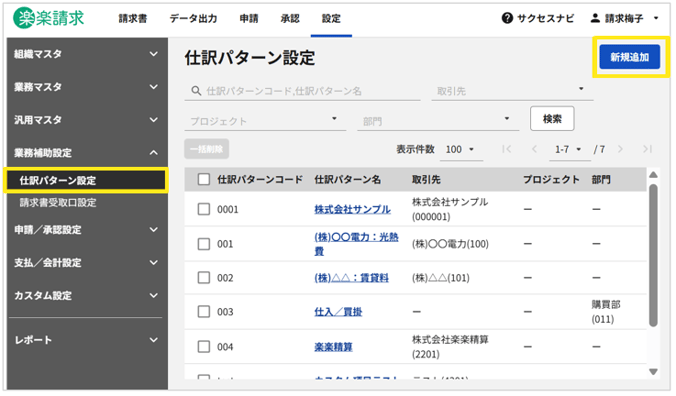Click the 株式会社楽楽精算 (2201) cell
Viewport: 676px width, 396px height.
[450, 346]
